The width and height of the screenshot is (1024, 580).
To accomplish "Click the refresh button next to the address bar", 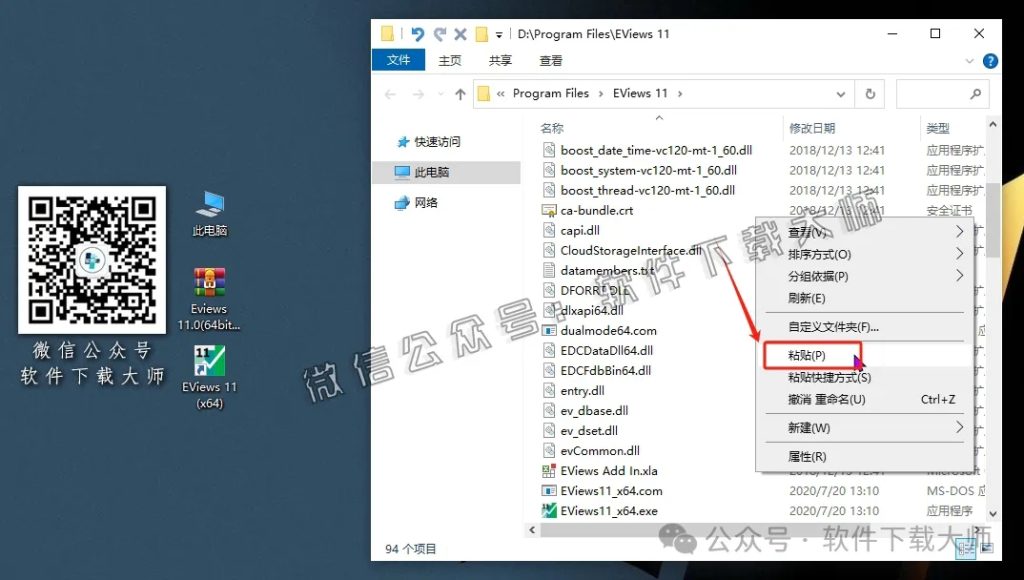I will [x=870, y=93].
